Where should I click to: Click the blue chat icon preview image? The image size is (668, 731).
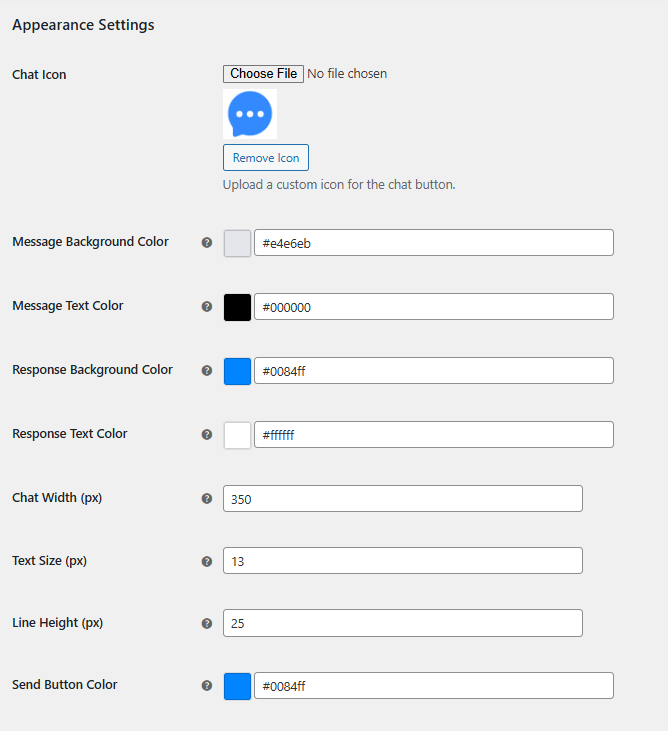[250, 113]
